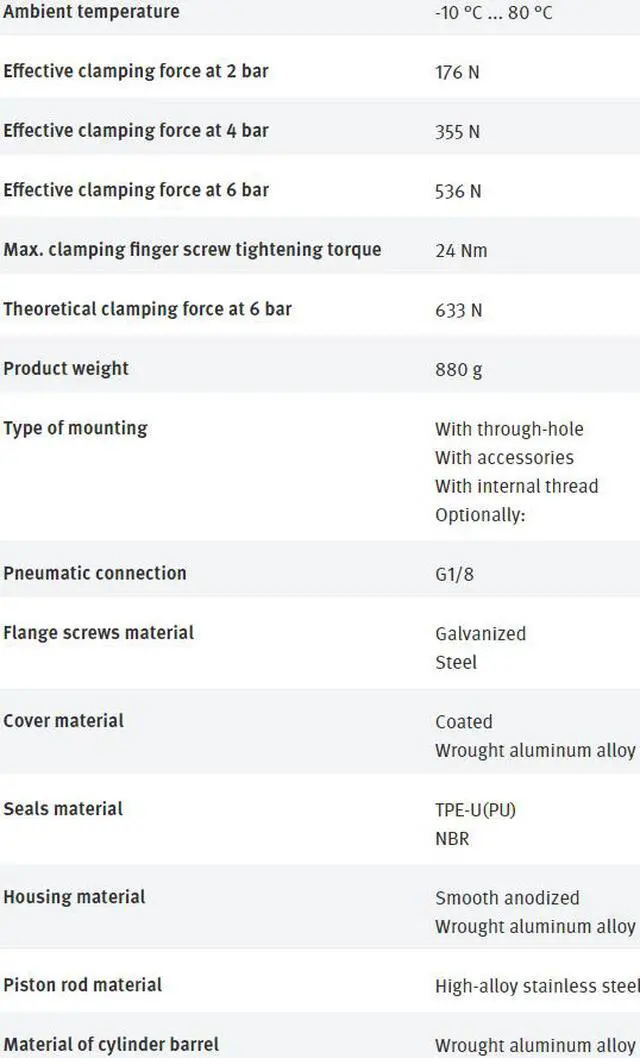Screen dimensions: 640x1058
Task: Click the Flange screws material label
Action: (99, 633)
